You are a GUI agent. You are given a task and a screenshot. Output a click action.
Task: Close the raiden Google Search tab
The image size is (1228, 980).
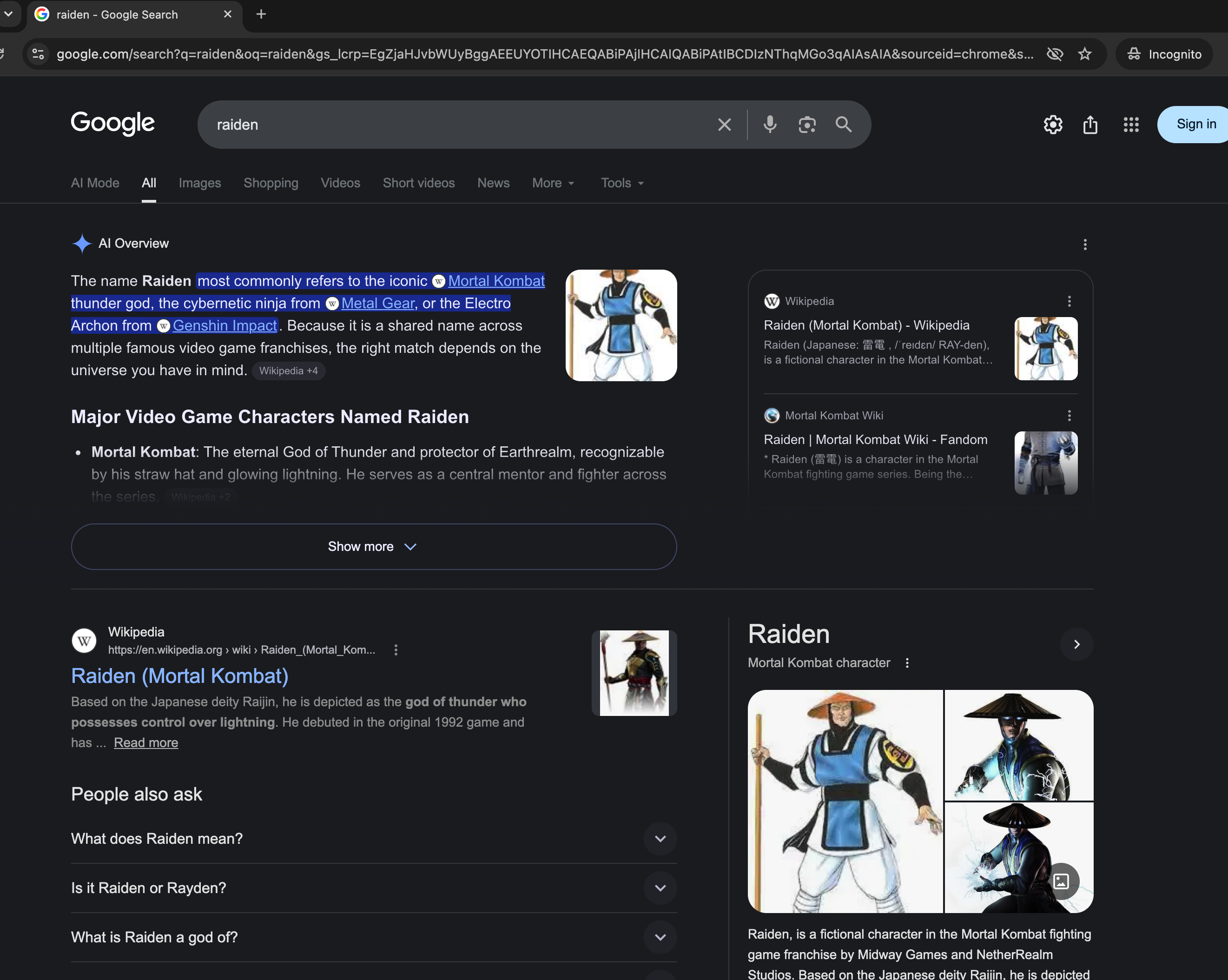[228, 14]
